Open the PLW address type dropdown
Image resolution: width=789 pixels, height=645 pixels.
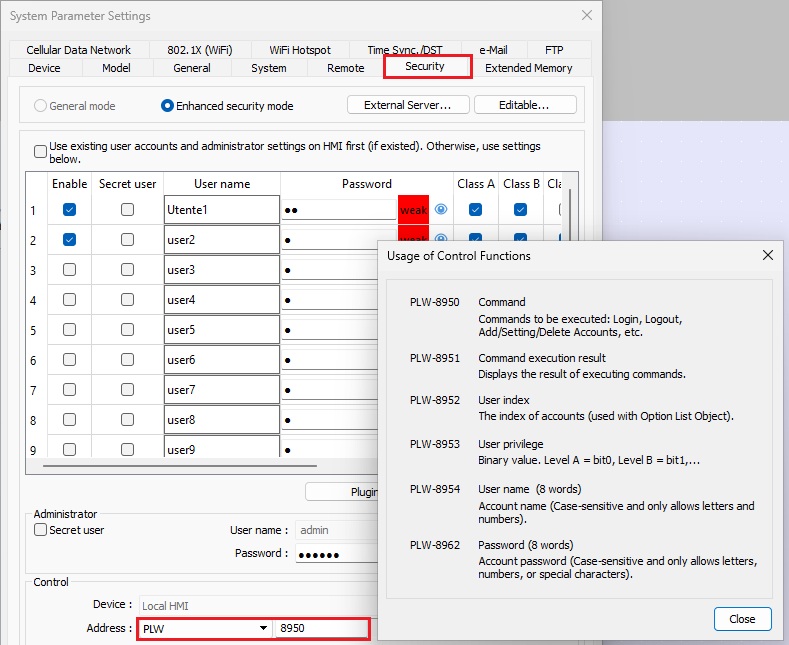click(264, 629)
